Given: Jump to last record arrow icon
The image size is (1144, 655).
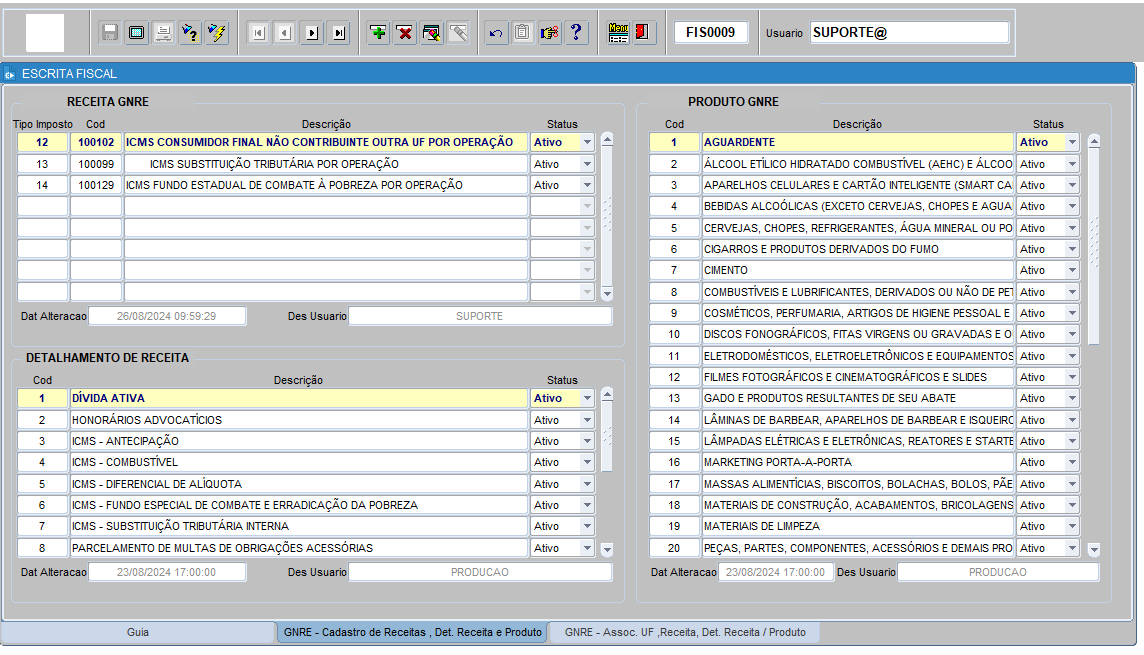Looking at the screenshot, I should click(x=339, y=33).
